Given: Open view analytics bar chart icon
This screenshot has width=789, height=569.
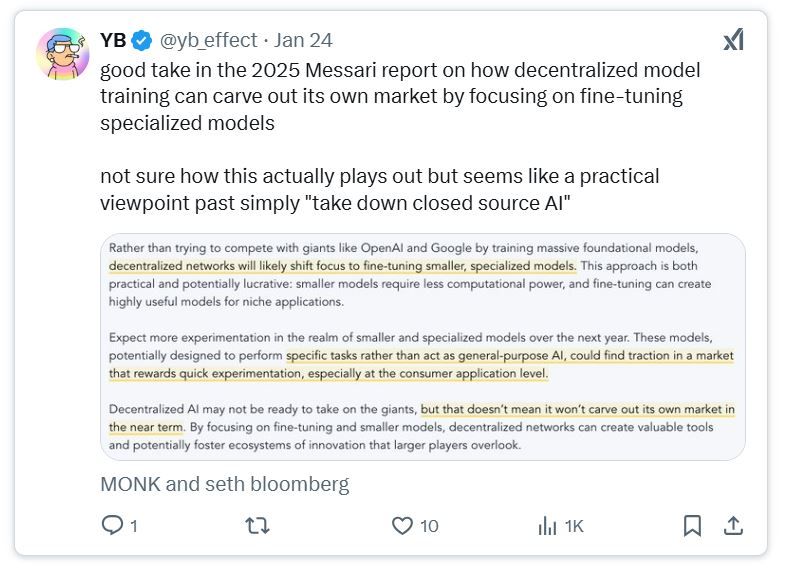Looking at the screenshot, I should [x=548, y=525].
